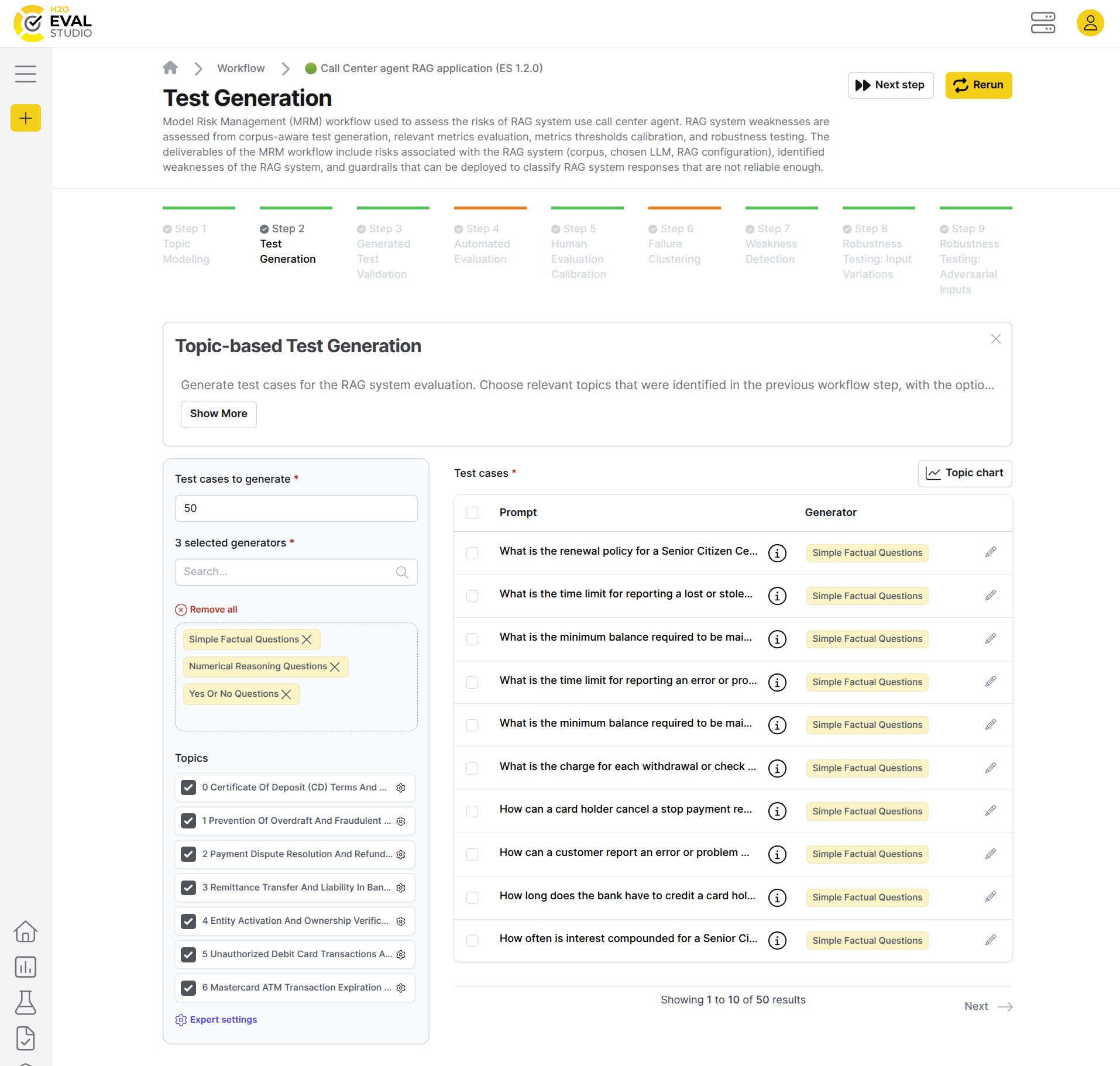Edit the charge for each withdrawal test case
Screen dimensions: 1120x1066
[990, 768]
